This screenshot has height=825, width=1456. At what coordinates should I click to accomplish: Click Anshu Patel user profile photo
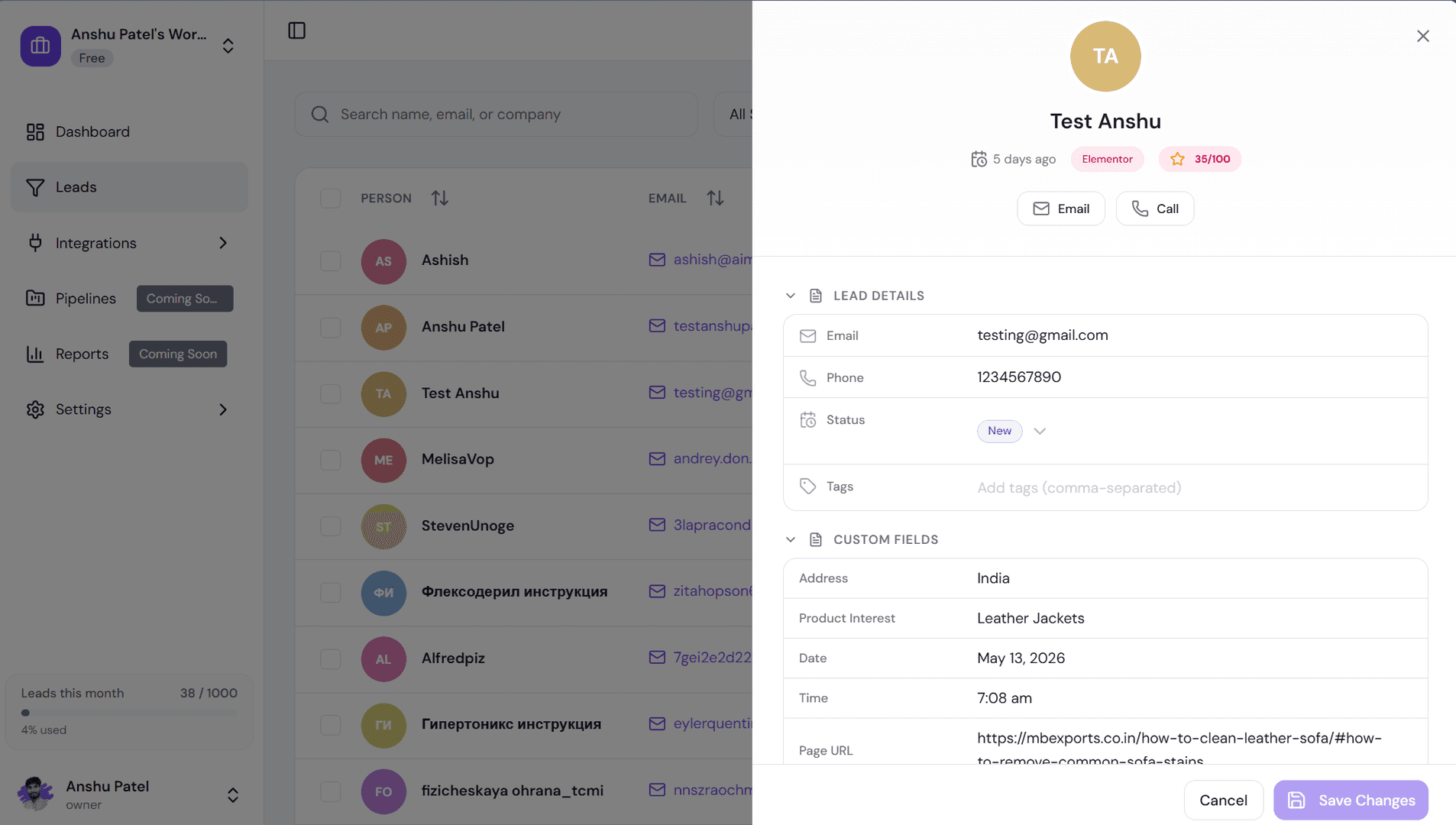(x=35, y=794)
